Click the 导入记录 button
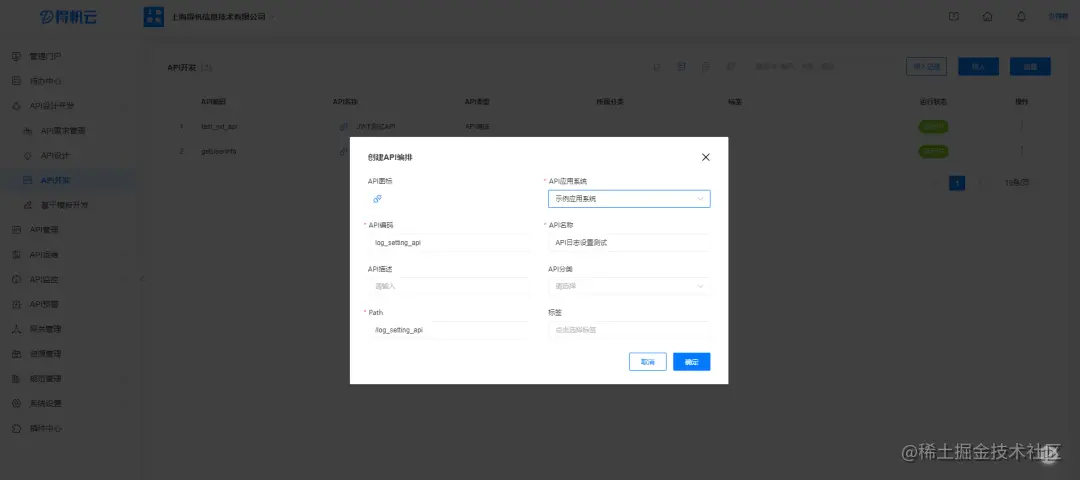 (926, 67)
